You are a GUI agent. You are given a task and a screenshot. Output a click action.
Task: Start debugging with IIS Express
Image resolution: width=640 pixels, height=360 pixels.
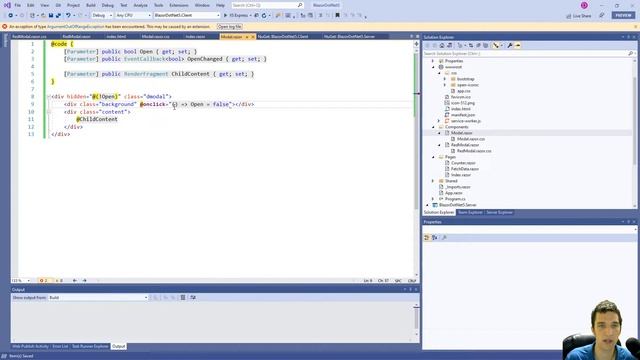tap(236, 15)
